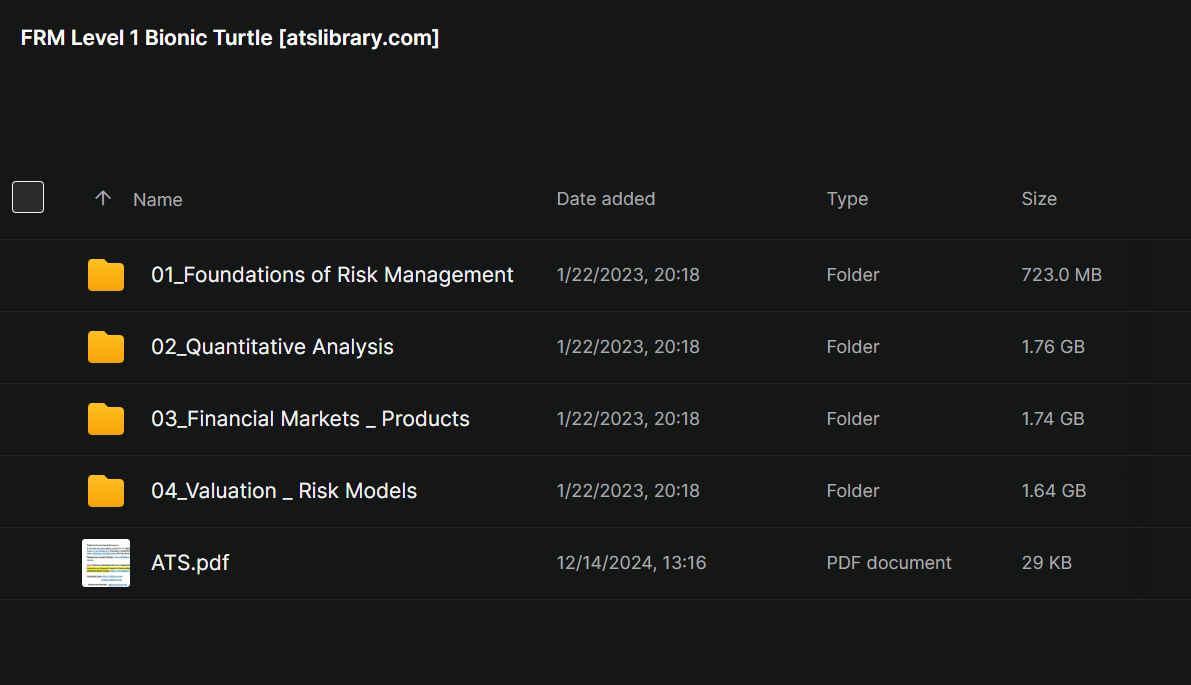Select the ATS.pdf file name
1191x685 pixels.
click(x=190, y=563)
